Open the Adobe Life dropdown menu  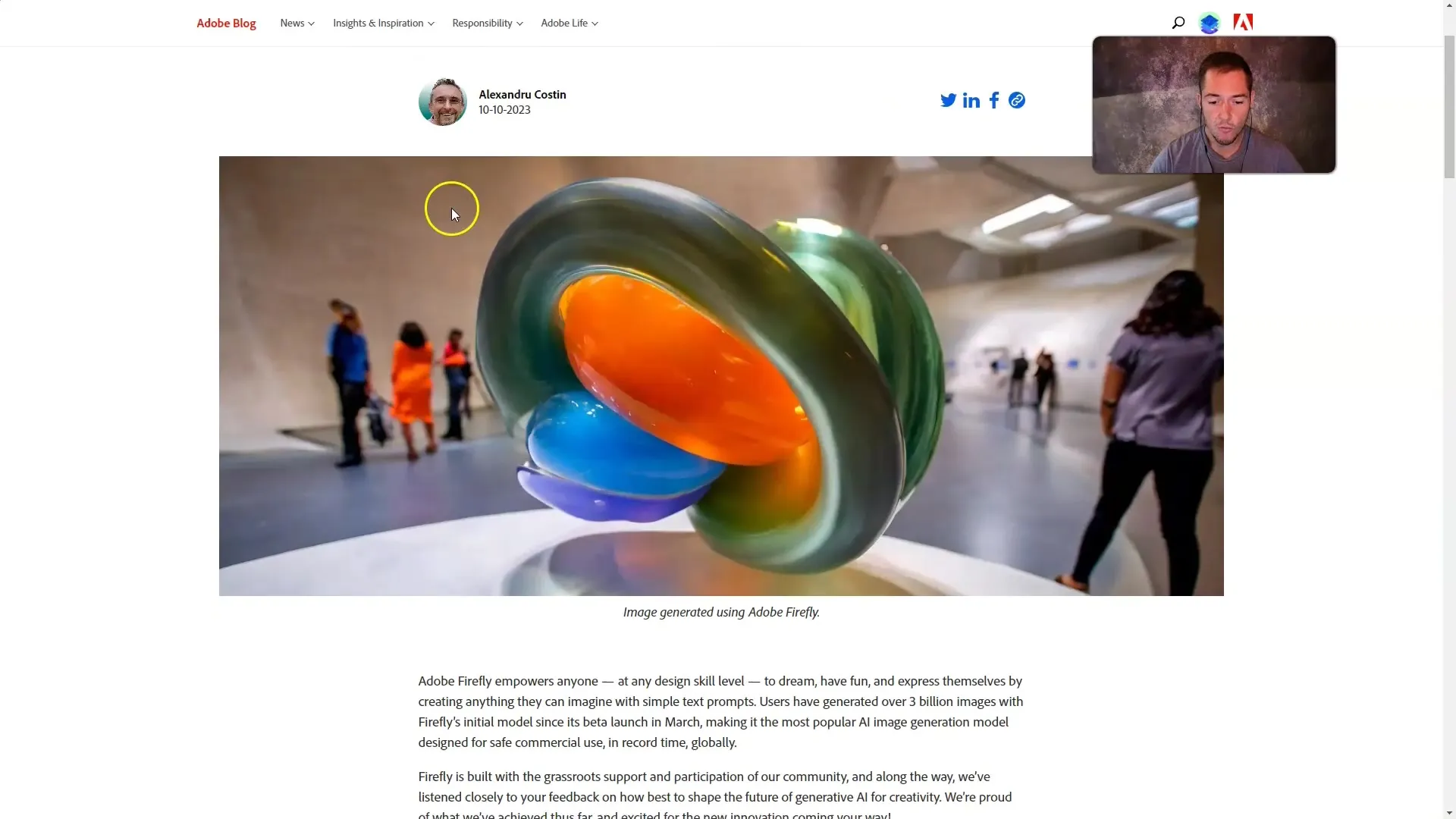[x=568, y=23]
